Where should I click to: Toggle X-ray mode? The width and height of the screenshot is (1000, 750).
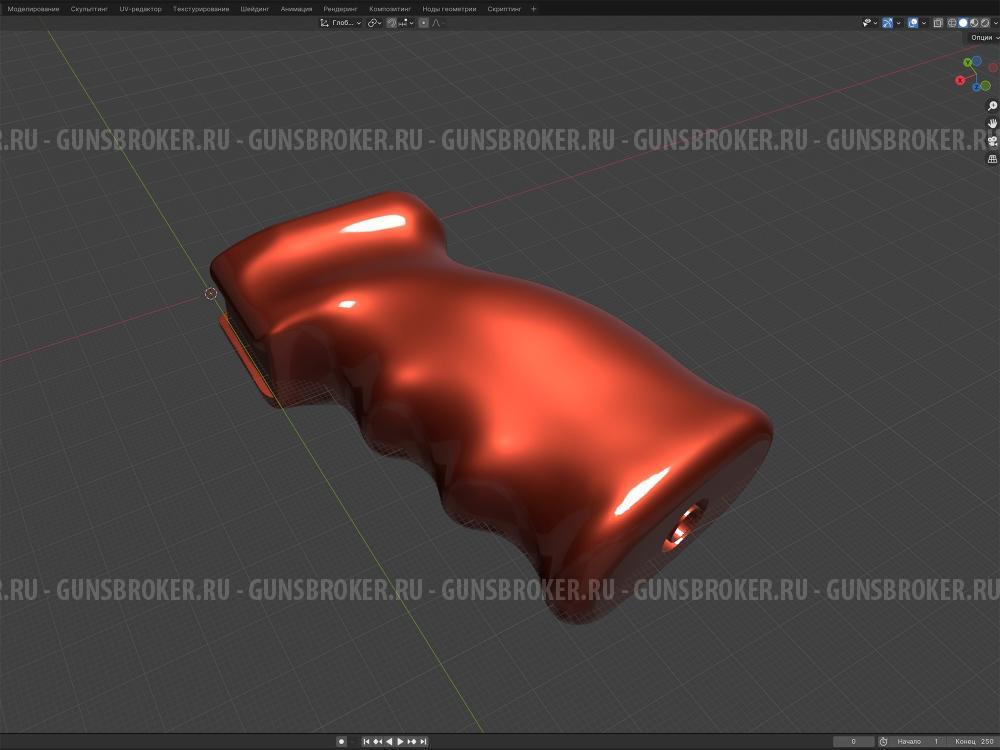938,23
